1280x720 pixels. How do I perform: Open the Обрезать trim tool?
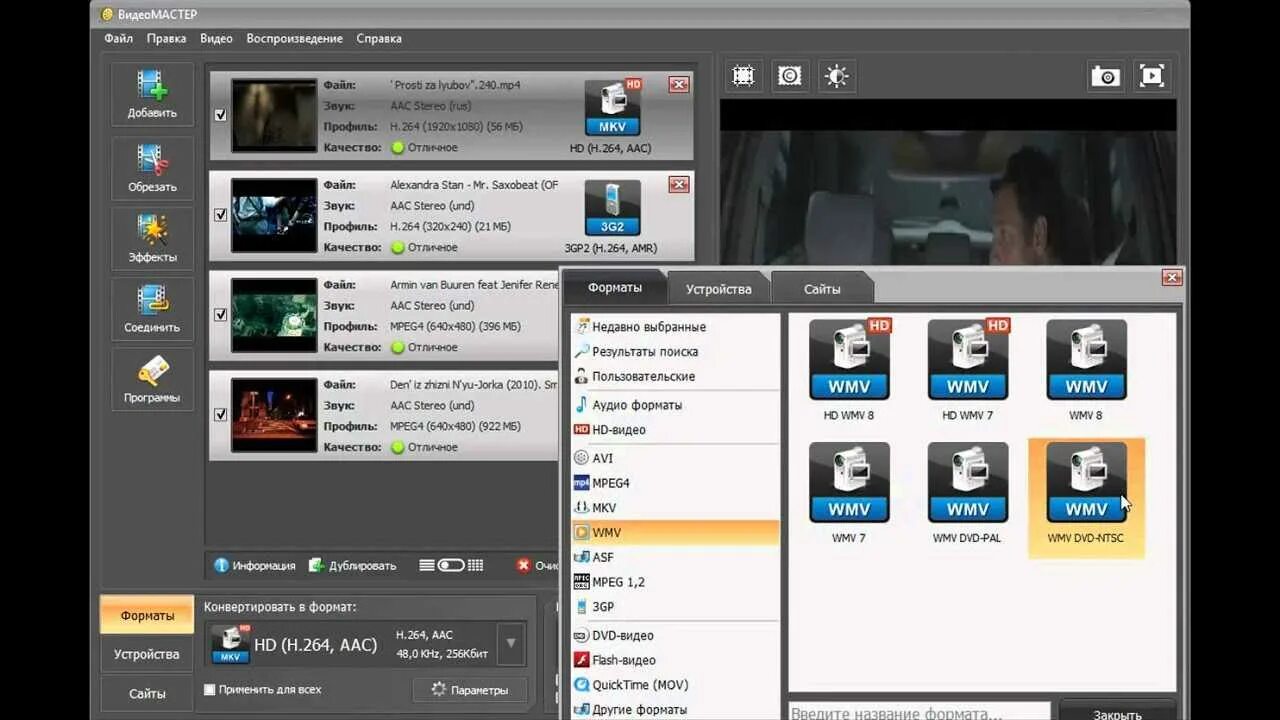tap(152, 168)
